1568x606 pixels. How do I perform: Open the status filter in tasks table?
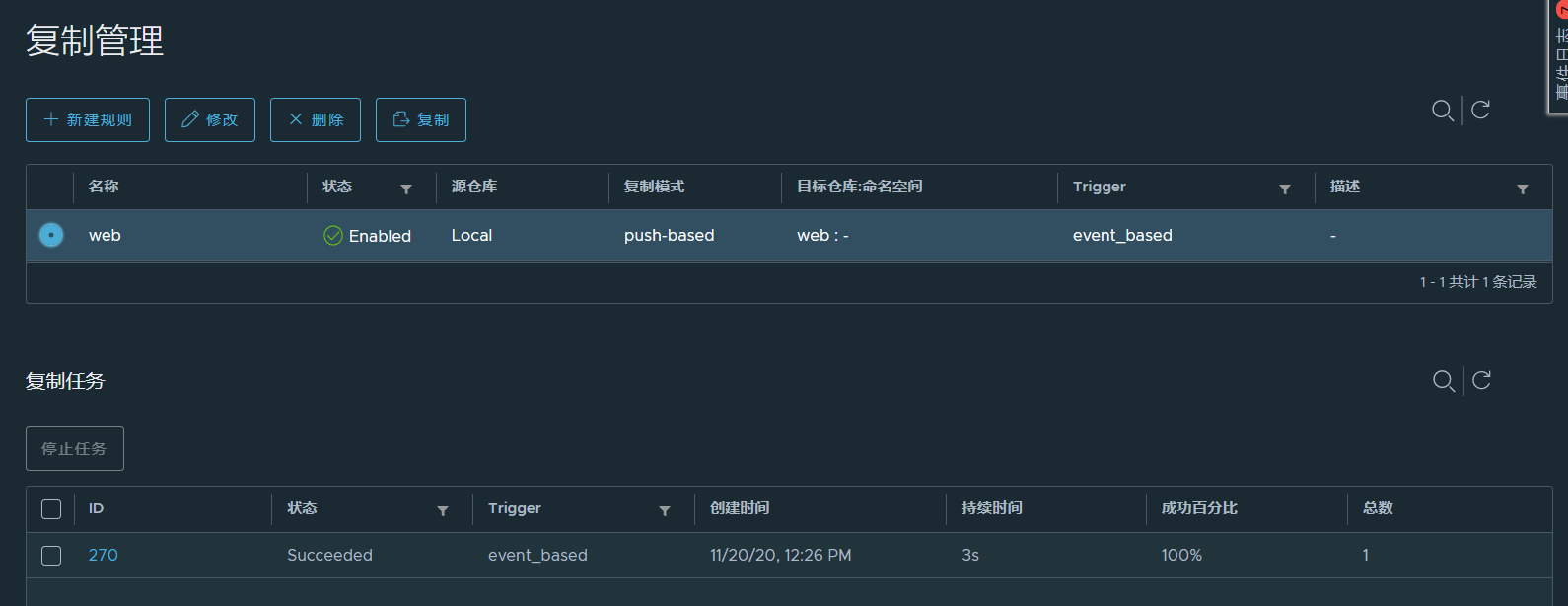click(443, 510)
